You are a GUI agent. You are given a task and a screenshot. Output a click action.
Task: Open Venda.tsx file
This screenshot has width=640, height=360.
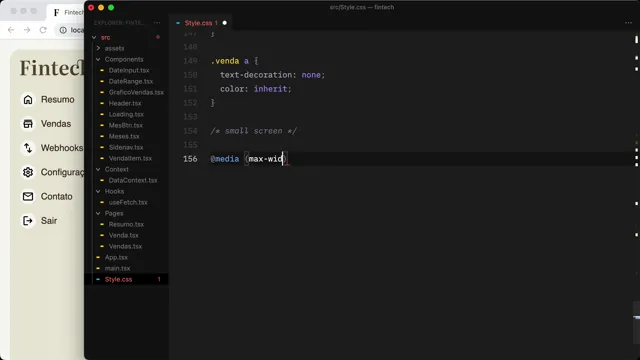(124, 235)
